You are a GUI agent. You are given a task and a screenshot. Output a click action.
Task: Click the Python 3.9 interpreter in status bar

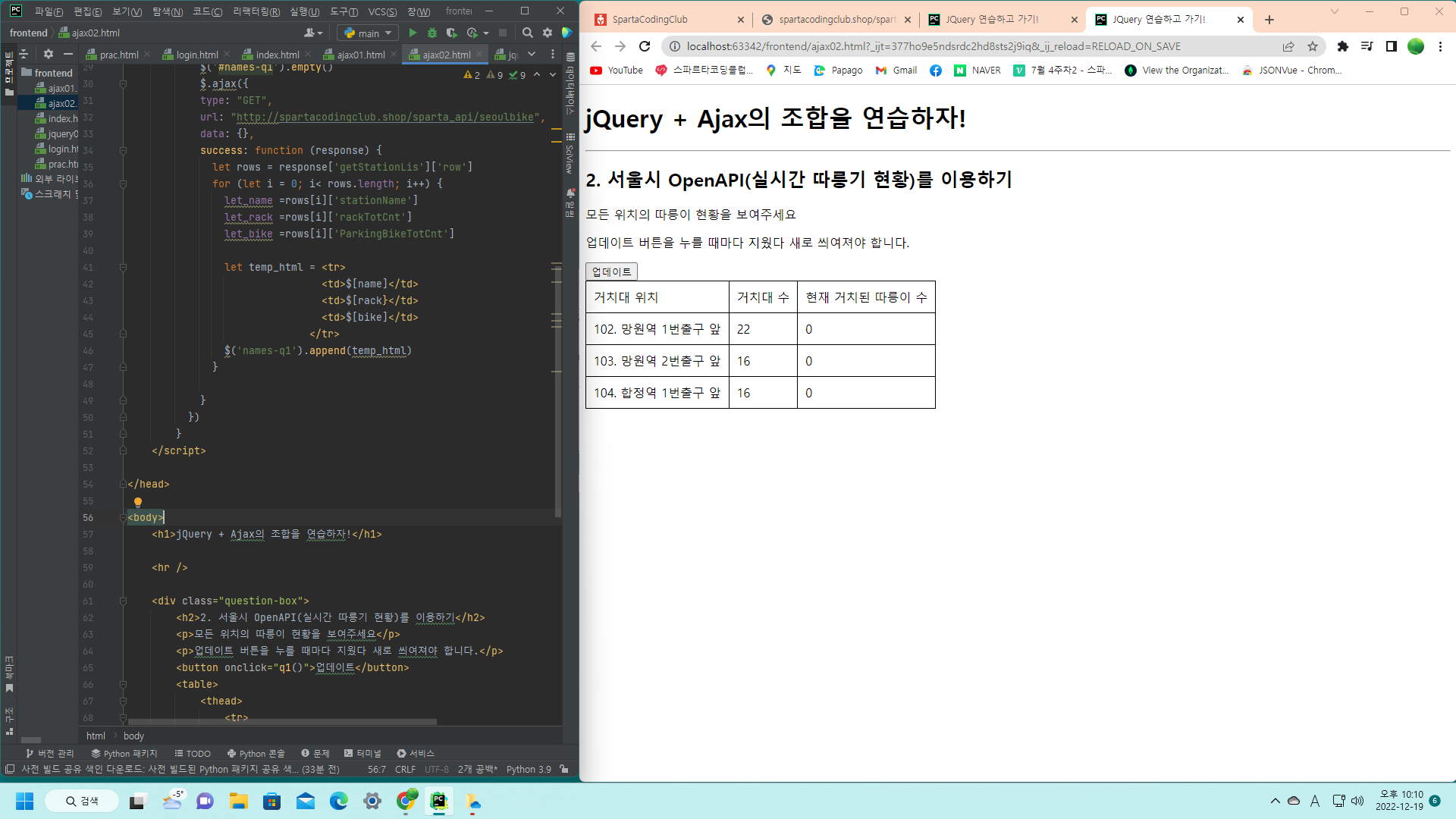tap(529, 769)
